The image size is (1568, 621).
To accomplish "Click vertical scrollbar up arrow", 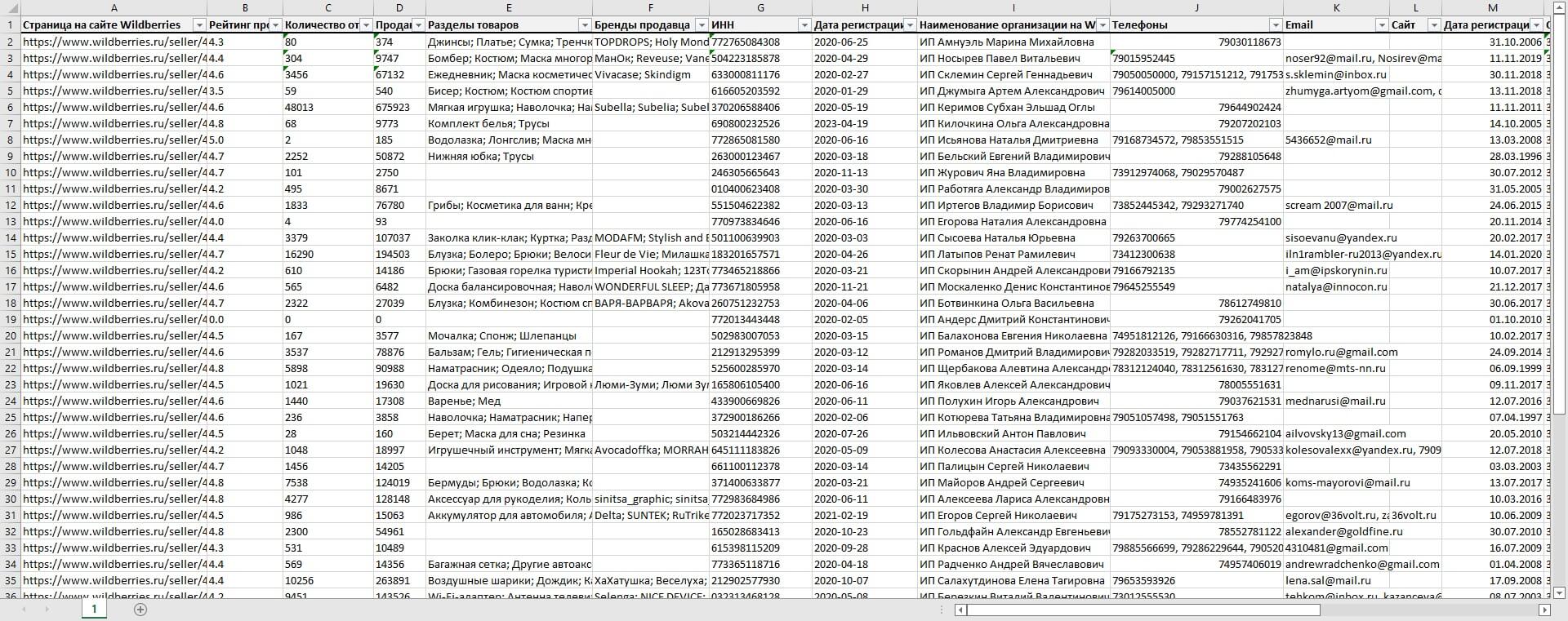I will [x=1559, y=7].
